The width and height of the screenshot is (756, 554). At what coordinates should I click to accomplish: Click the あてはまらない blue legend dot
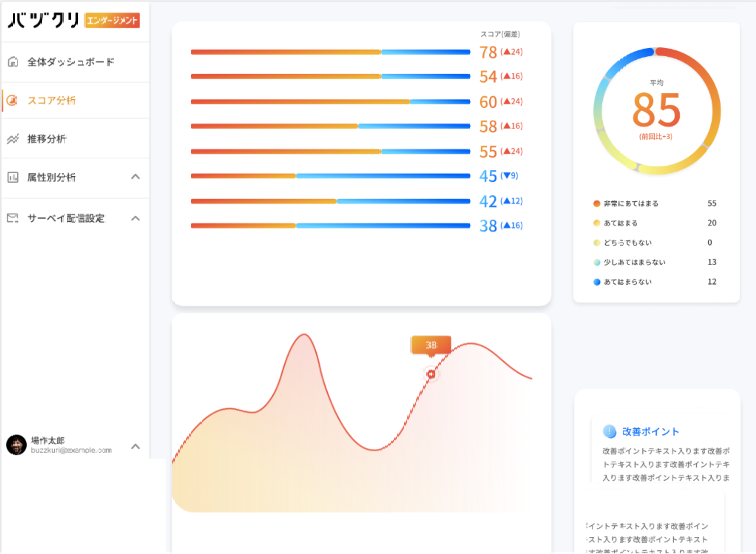597,282
